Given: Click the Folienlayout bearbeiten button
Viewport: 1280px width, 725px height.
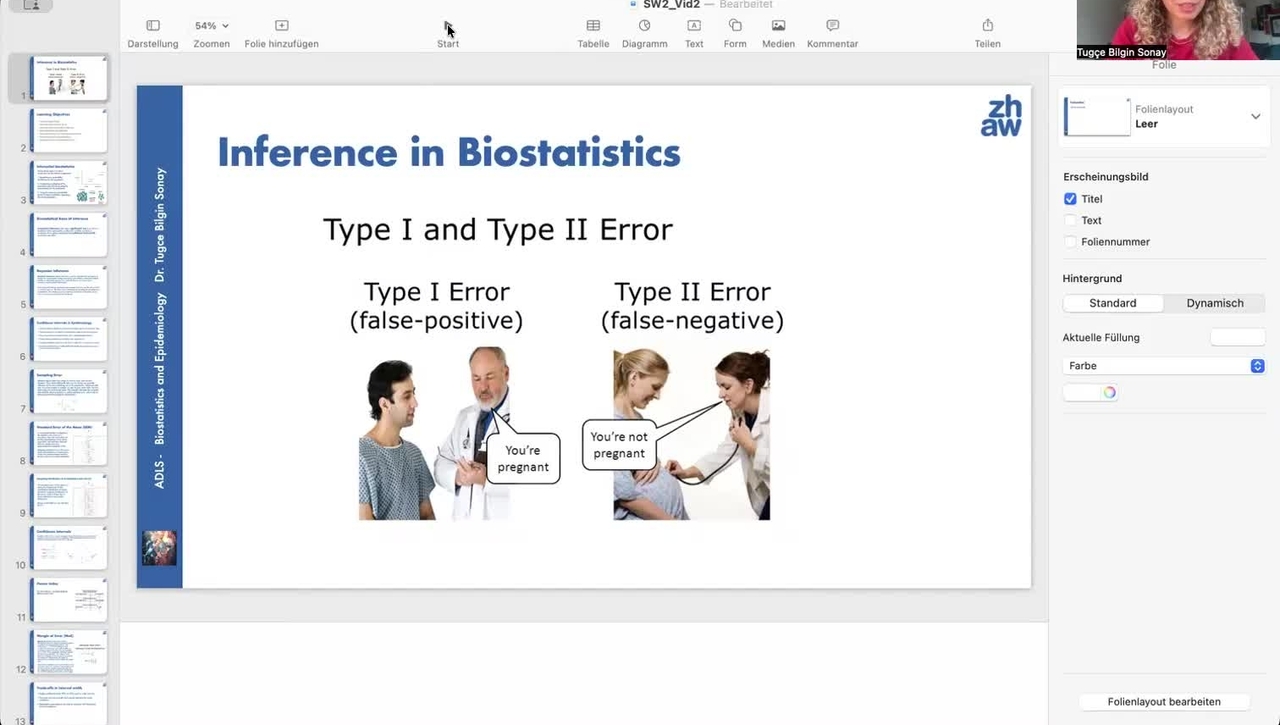Looking at the screenshot, I should 1163,702.
